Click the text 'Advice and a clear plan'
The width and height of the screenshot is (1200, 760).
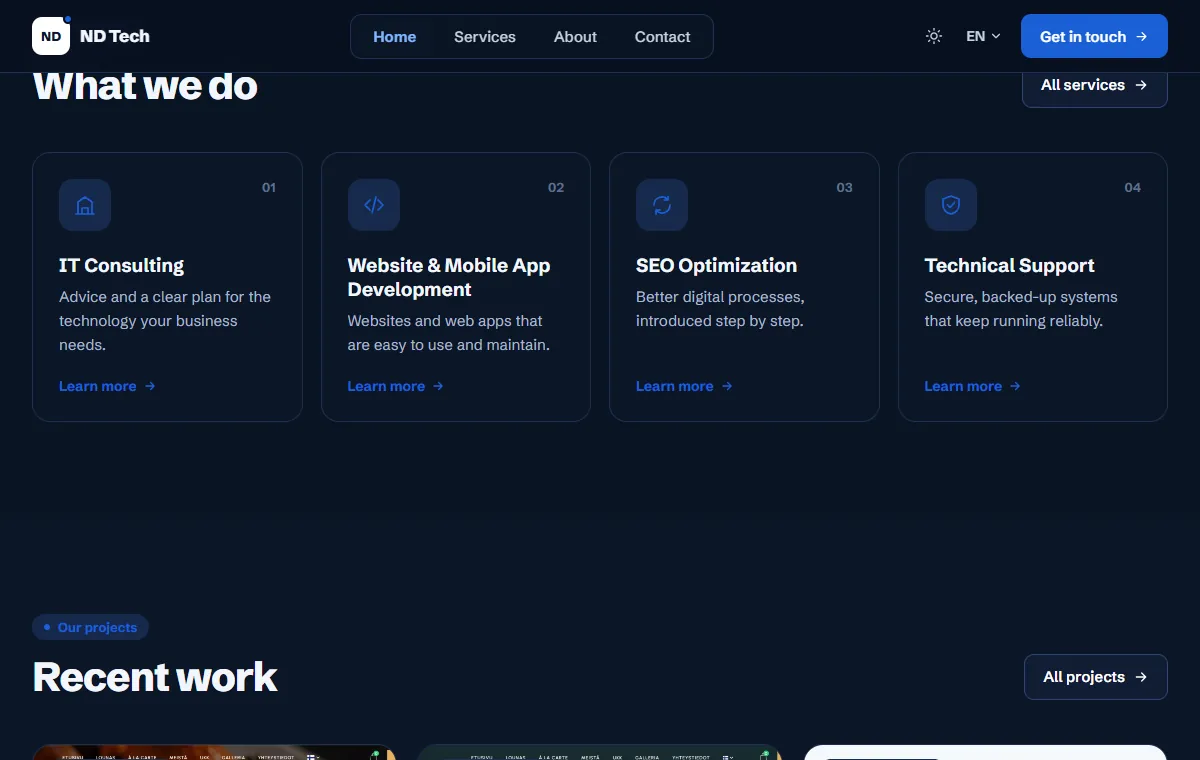point(140,297)
